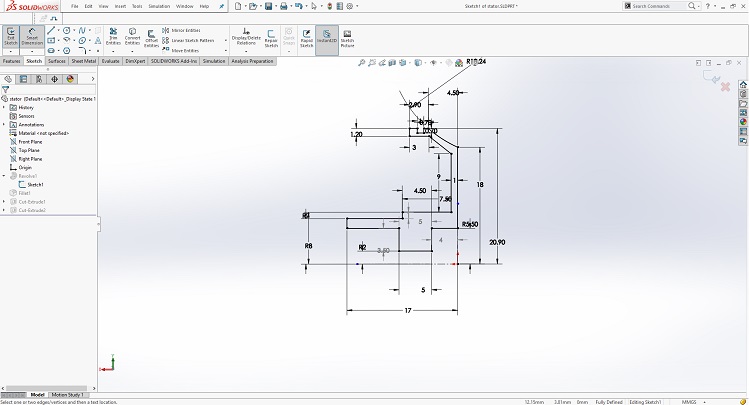Image resolution: width=750 pixels, height=405 pixels.
Task: Click the Sketch Picture tool
Action: tap(347, 38)
